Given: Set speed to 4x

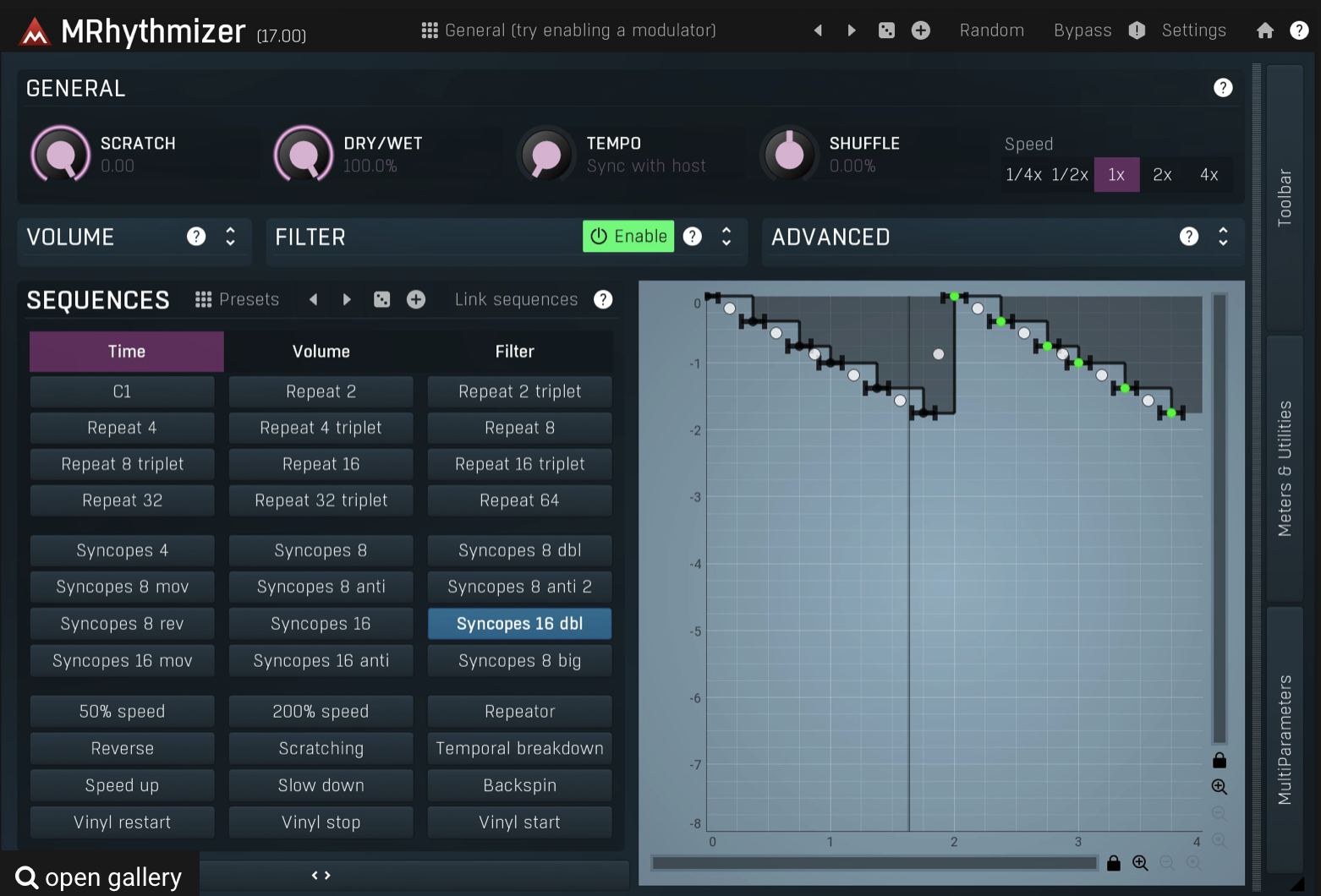Looking at the screenshot, I should click(x=1209, y=175).
